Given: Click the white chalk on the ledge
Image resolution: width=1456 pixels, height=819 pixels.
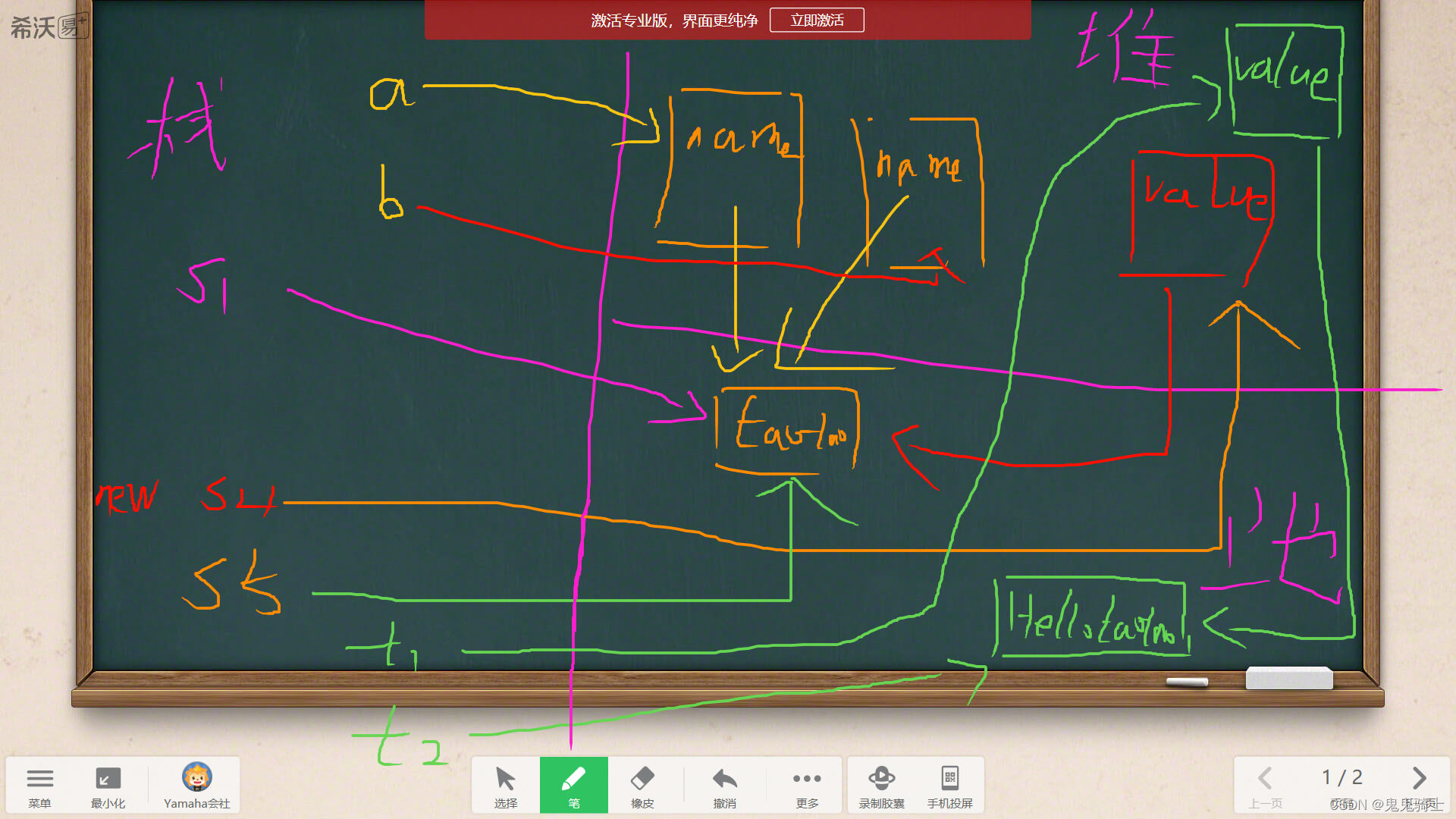Looking at the screenshot, I should (x=1187, y=682).
